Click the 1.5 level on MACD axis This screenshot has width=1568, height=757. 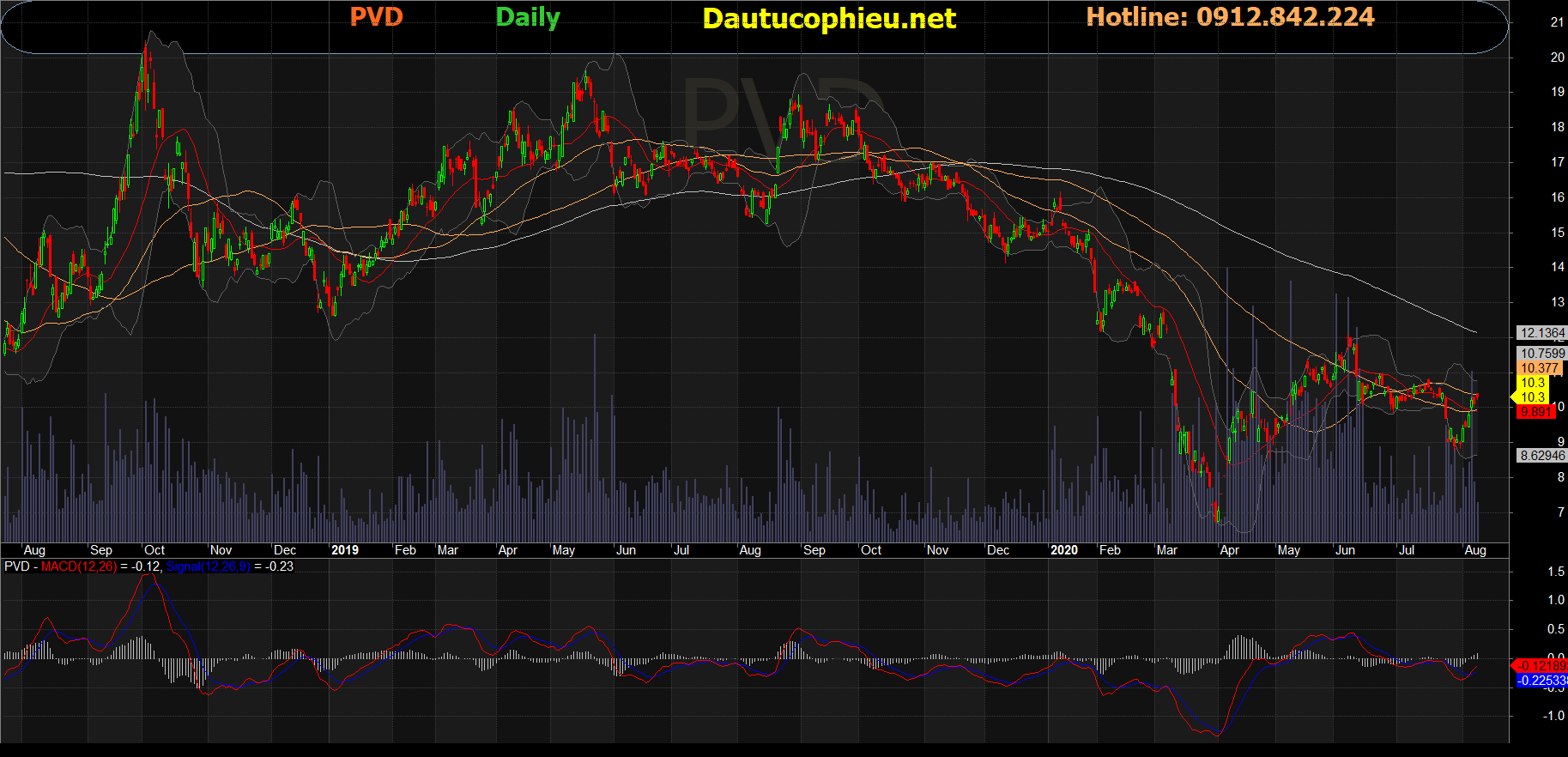1555,572
